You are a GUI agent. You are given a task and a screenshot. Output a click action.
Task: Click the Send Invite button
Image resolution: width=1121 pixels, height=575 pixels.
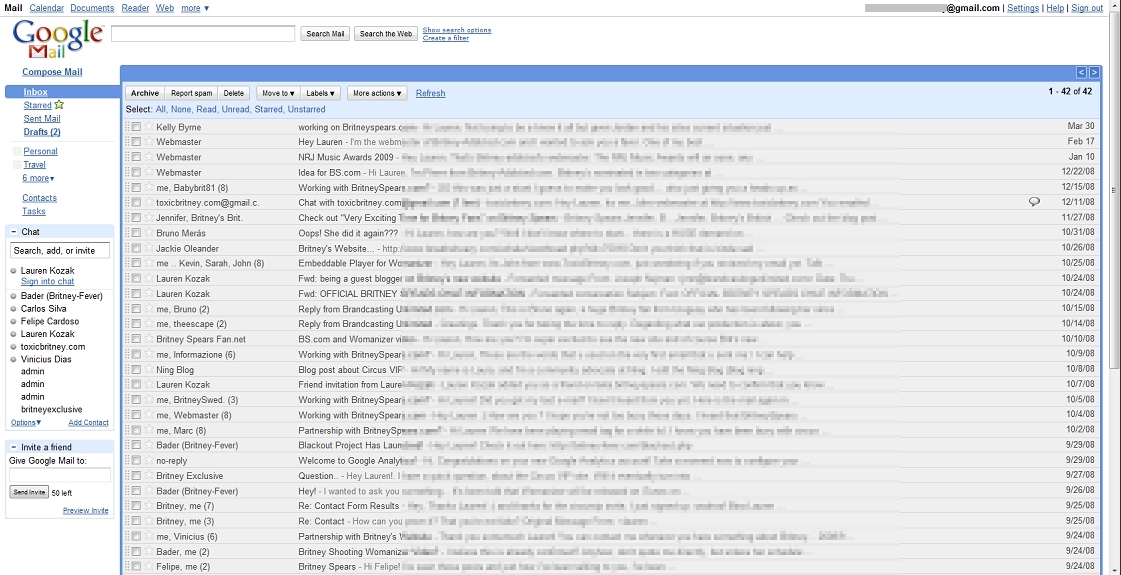coord(29,492)
